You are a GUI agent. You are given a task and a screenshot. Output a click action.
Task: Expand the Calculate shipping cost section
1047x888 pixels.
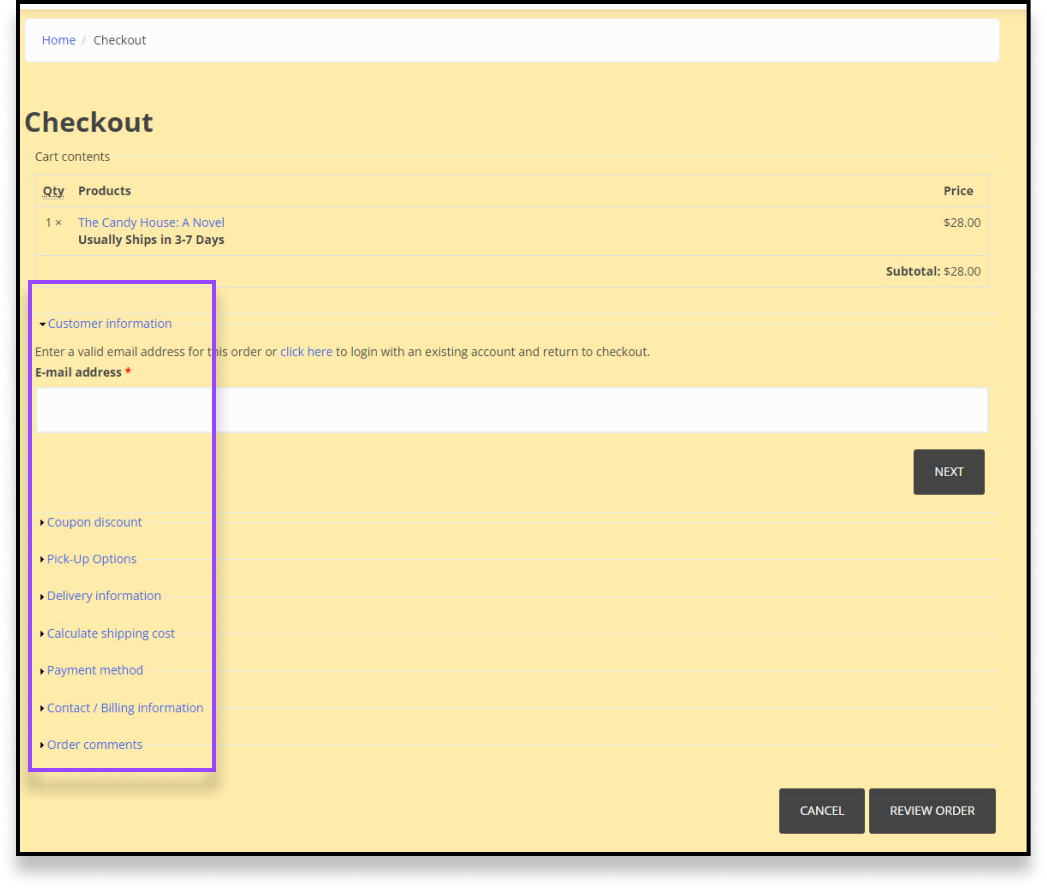pos(110,632)
